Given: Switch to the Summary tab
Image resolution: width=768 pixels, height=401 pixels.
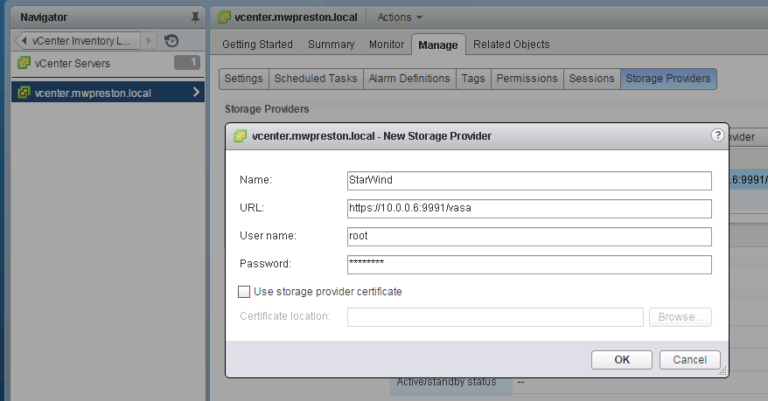Looking at the screenshot, I should pyautogui.click(x=331, y=45).
